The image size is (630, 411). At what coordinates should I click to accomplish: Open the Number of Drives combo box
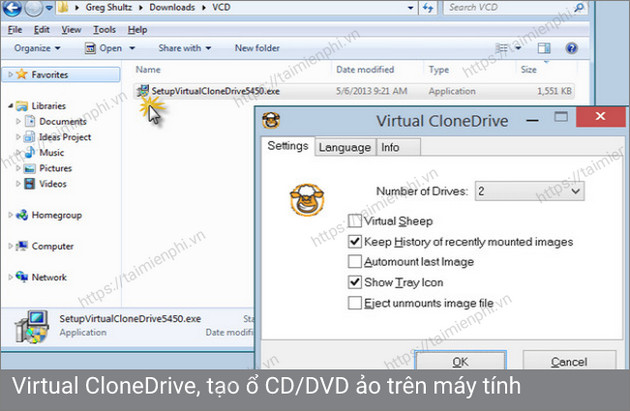coord(530,191)
